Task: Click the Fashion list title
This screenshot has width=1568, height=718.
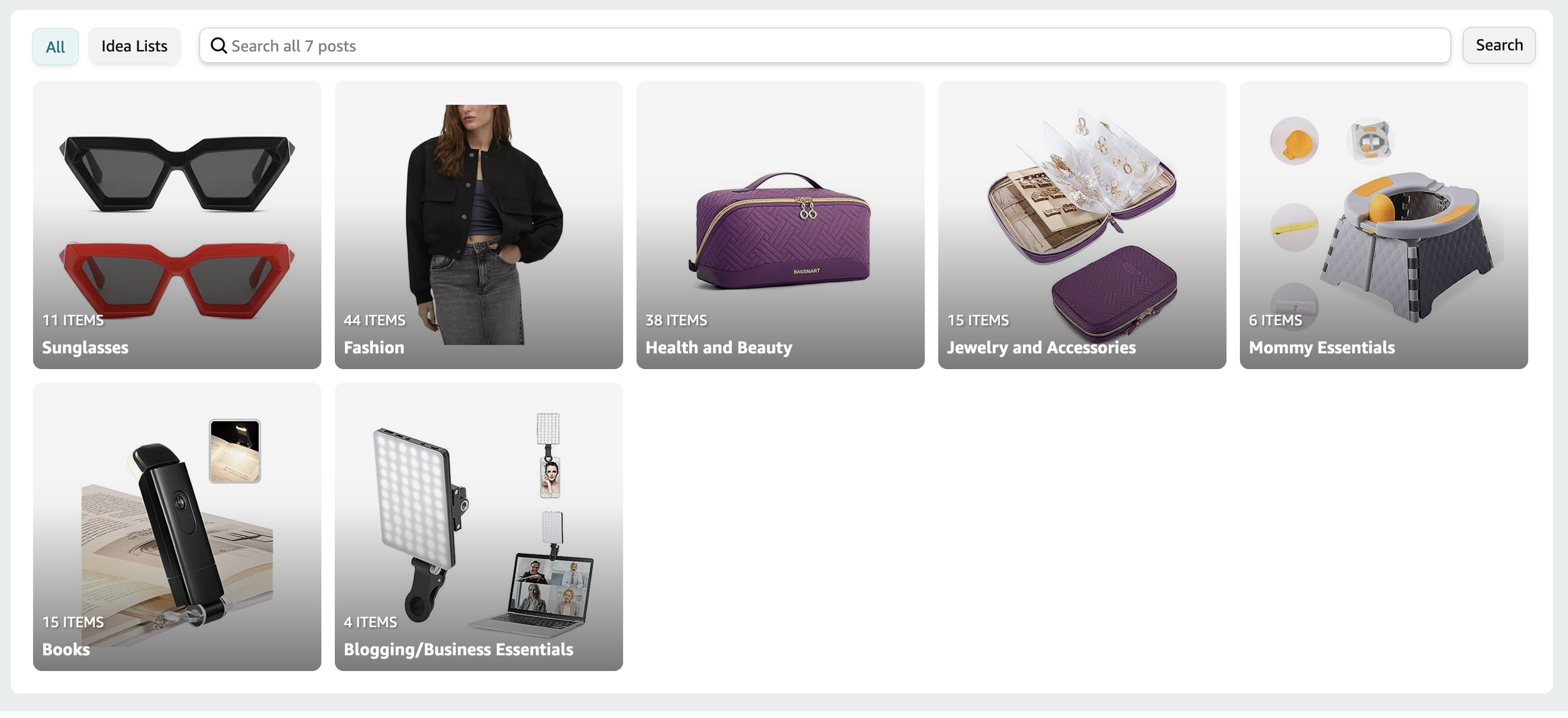Action: coord(374,348)
